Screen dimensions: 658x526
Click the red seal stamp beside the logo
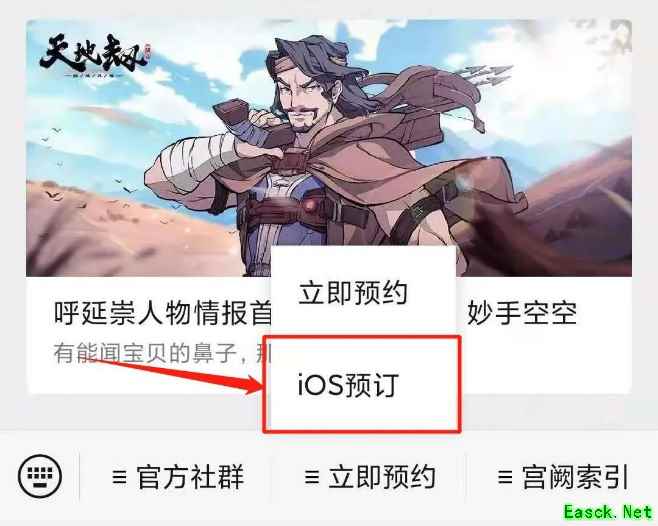point(147,52)
